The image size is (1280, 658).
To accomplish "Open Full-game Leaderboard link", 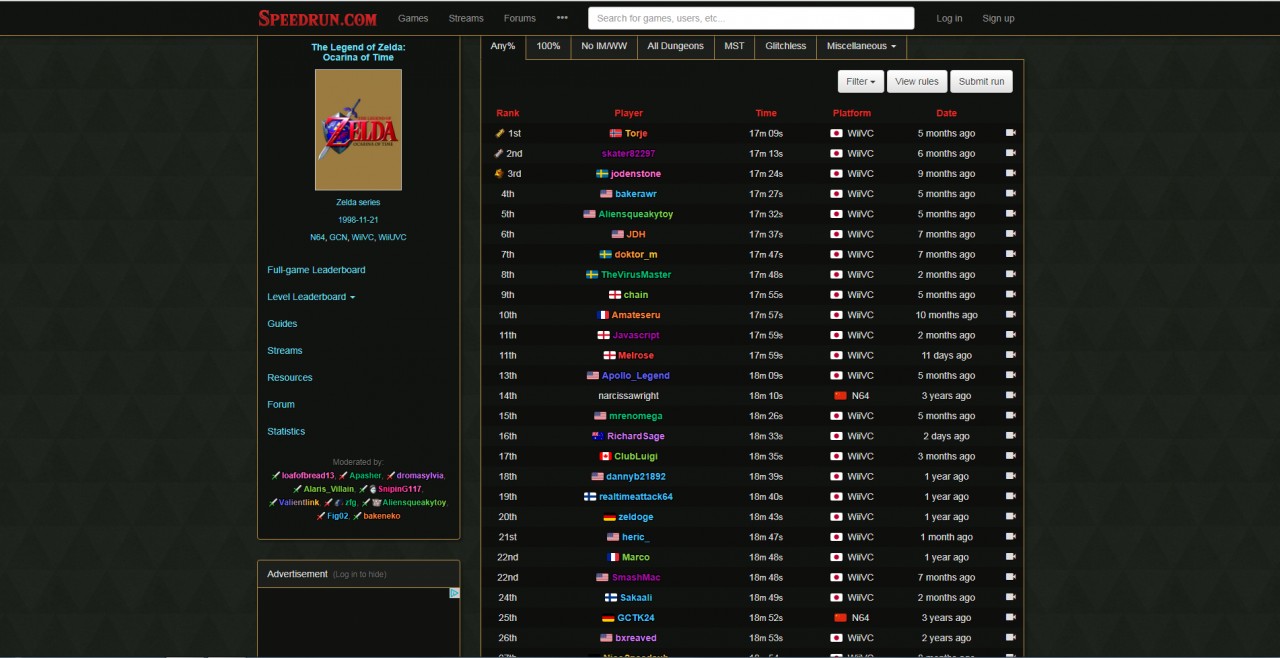I will 316,270.
